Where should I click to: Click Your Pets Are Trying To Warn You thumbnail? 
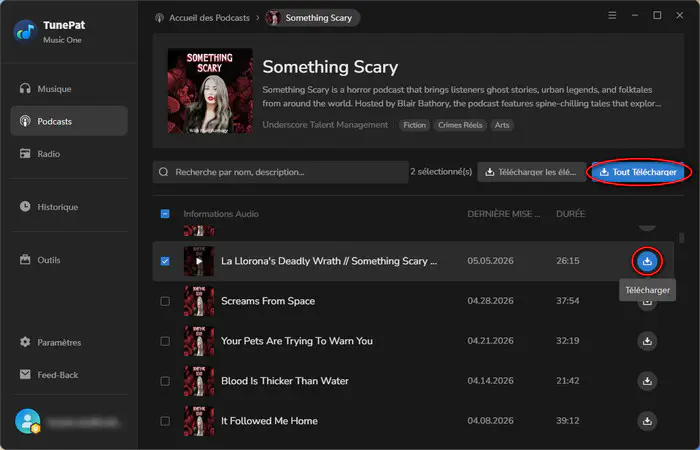(x=199, y=341)
